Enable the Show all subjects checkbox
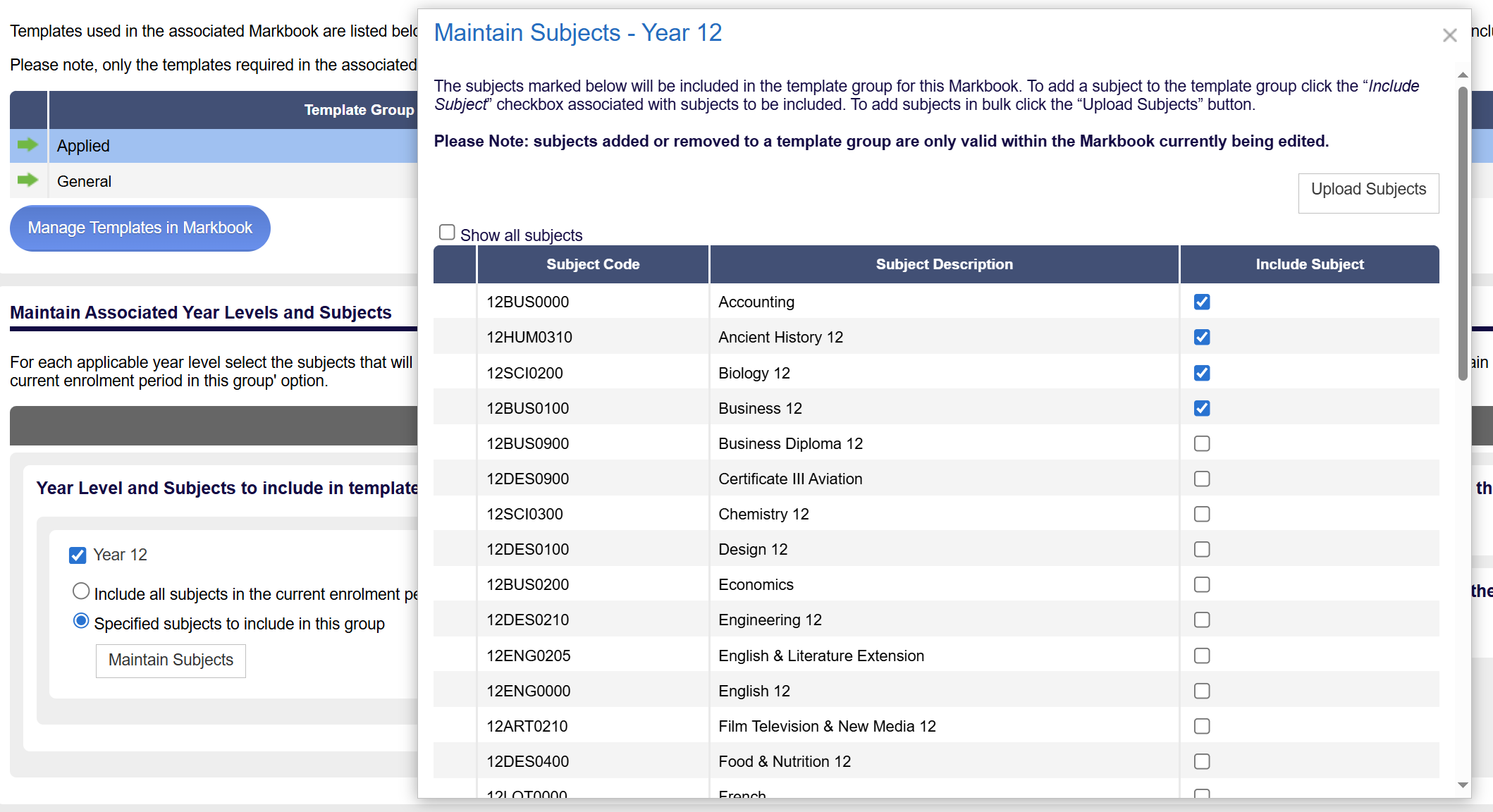 point(447,233)
